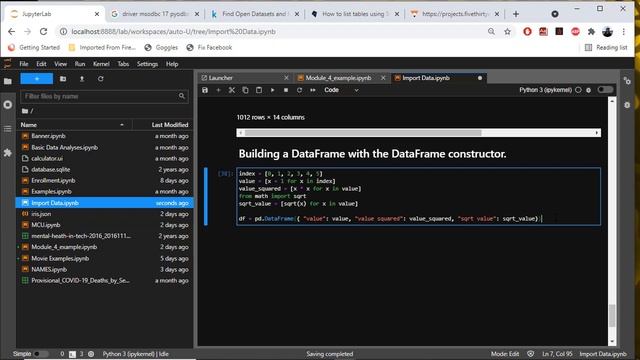Open debugger bug icon in toolbar
This screenshot has height=360, width=640.
coord(589,90)
